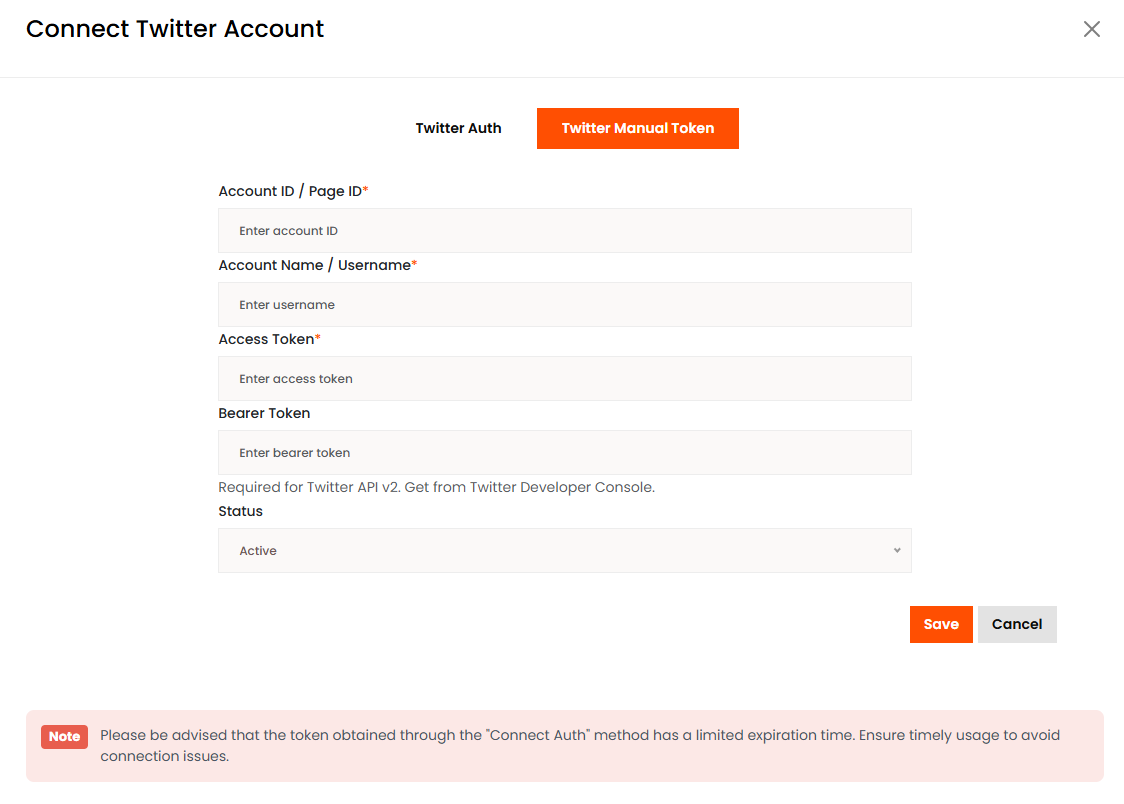Screen dimensions: 1124x804
Task: Click the red Note badge
Action: tap(64, 737)
